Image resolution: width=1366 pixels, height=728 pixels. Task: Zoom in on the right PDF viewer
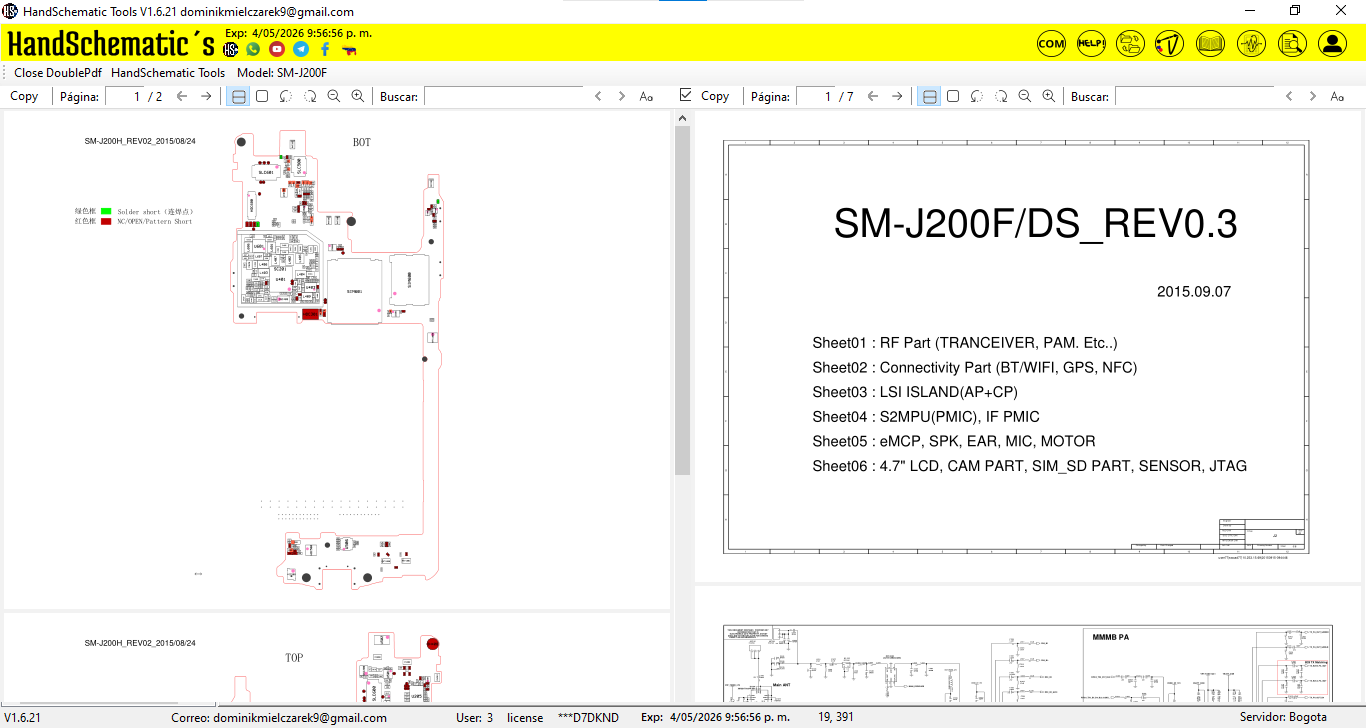coord(1049,96)
